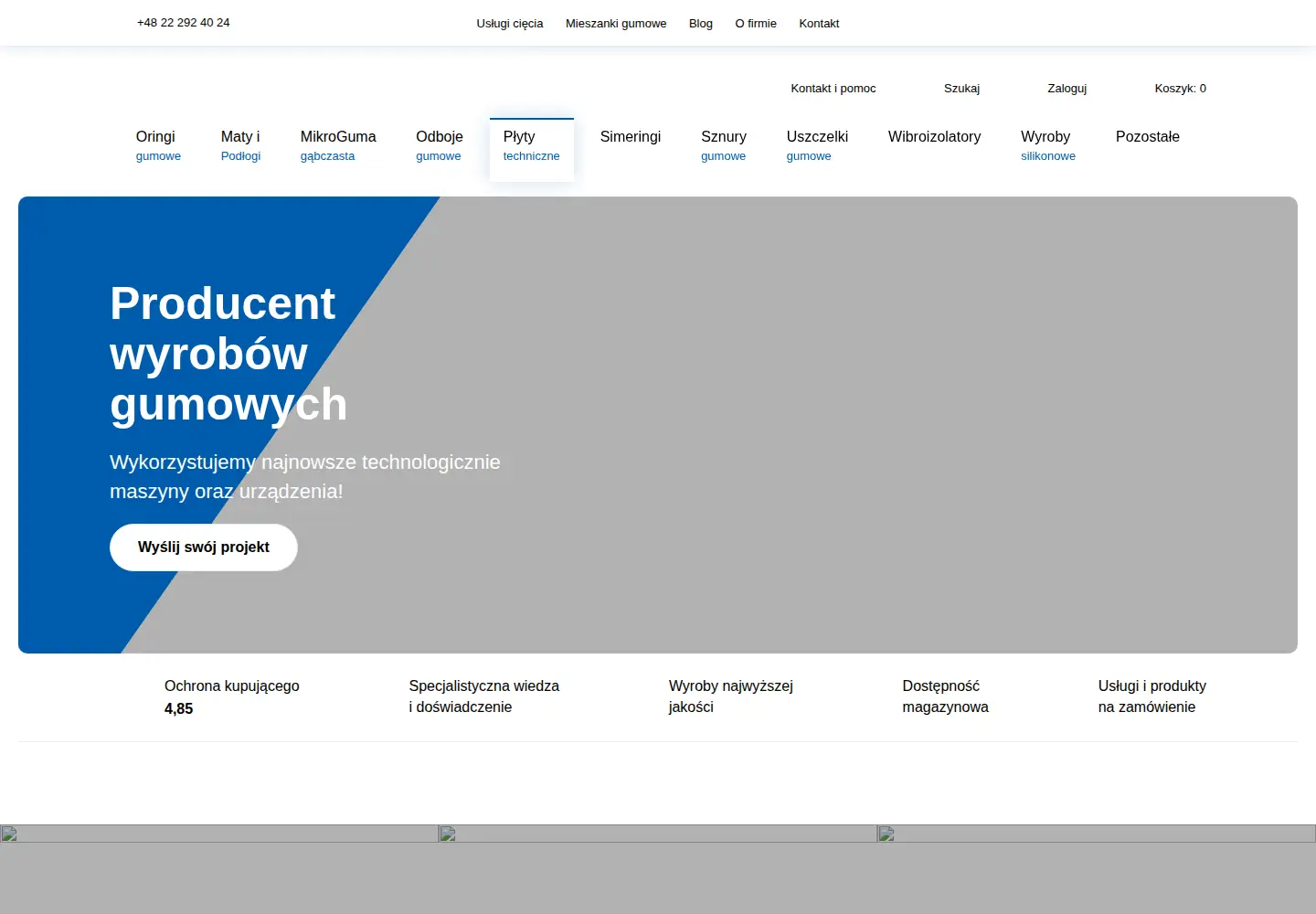Select the Simeringi category
The width and height of the screenshot is (1316, 914).
coord(631,137)
